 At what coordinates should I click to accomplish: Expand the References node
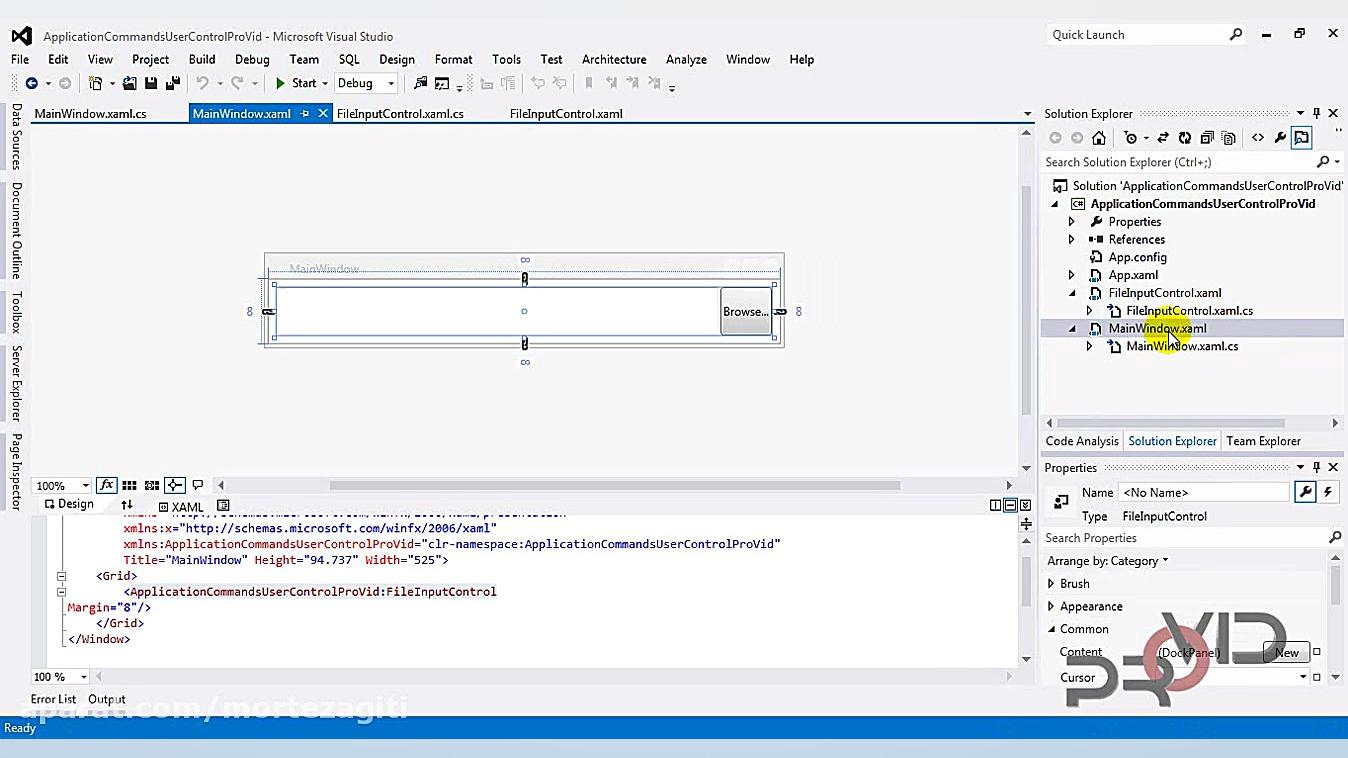click(x=1071, y=240)
